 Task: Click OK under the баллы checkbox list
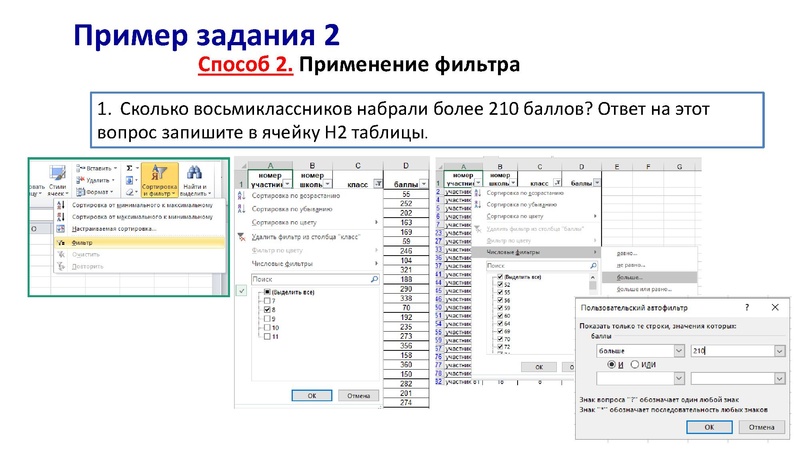click(539, 367)
